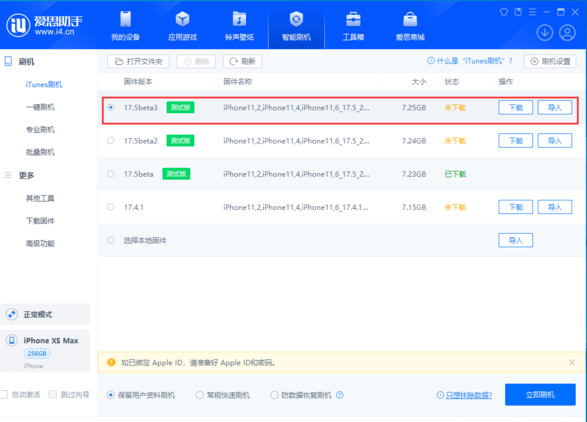Image resolution: width=587 pixels, height=422 pixels.
Task: Click the 测试版 badge beside 17.5beta2
Action: 180,141
